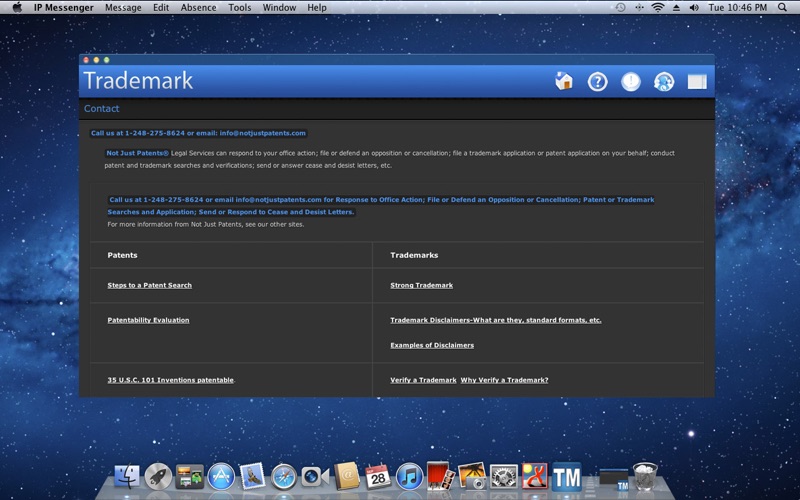800x500 pixels.
Task: Open the Trash in the dock
Action: (645, 476)
